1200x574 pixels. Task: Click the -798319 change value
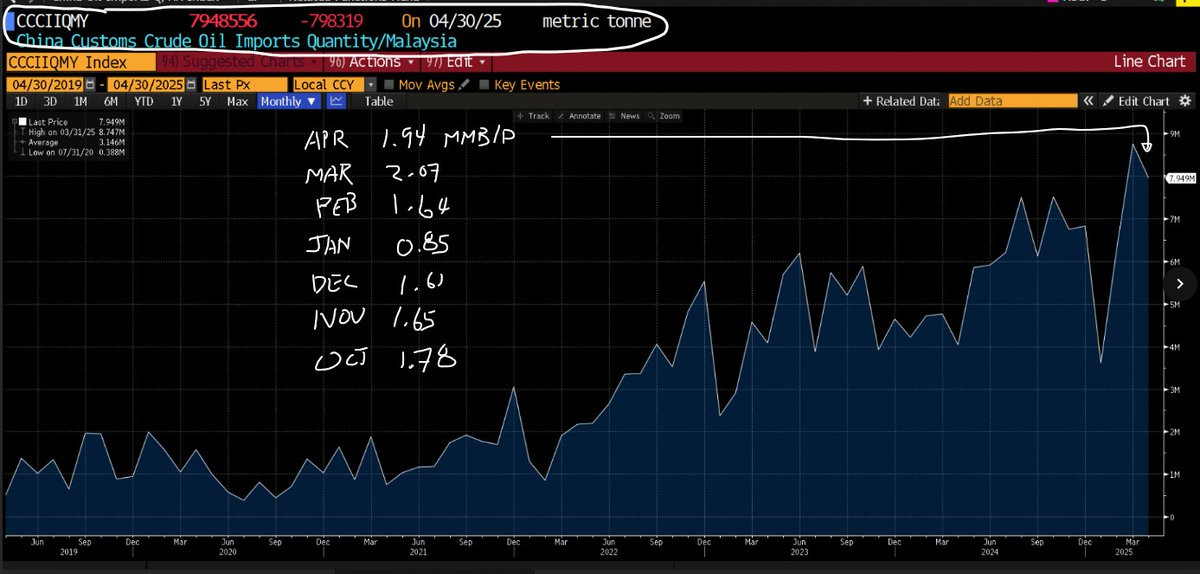[x=331, y=20]
